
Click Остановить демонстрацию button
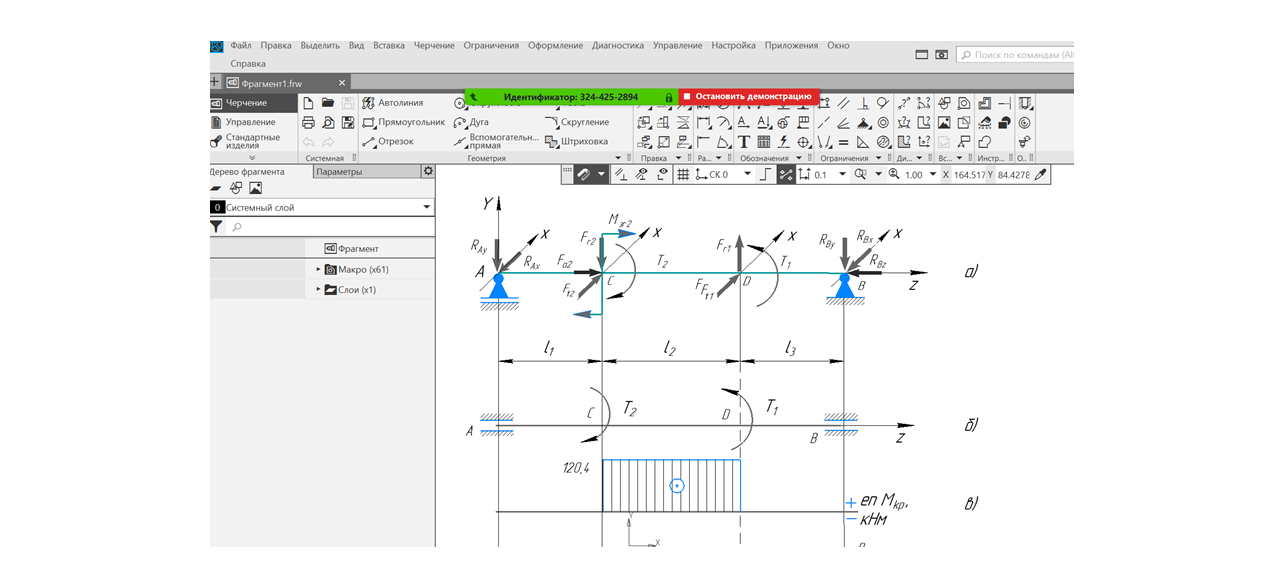pyautogui.click(x=748, y=97)
